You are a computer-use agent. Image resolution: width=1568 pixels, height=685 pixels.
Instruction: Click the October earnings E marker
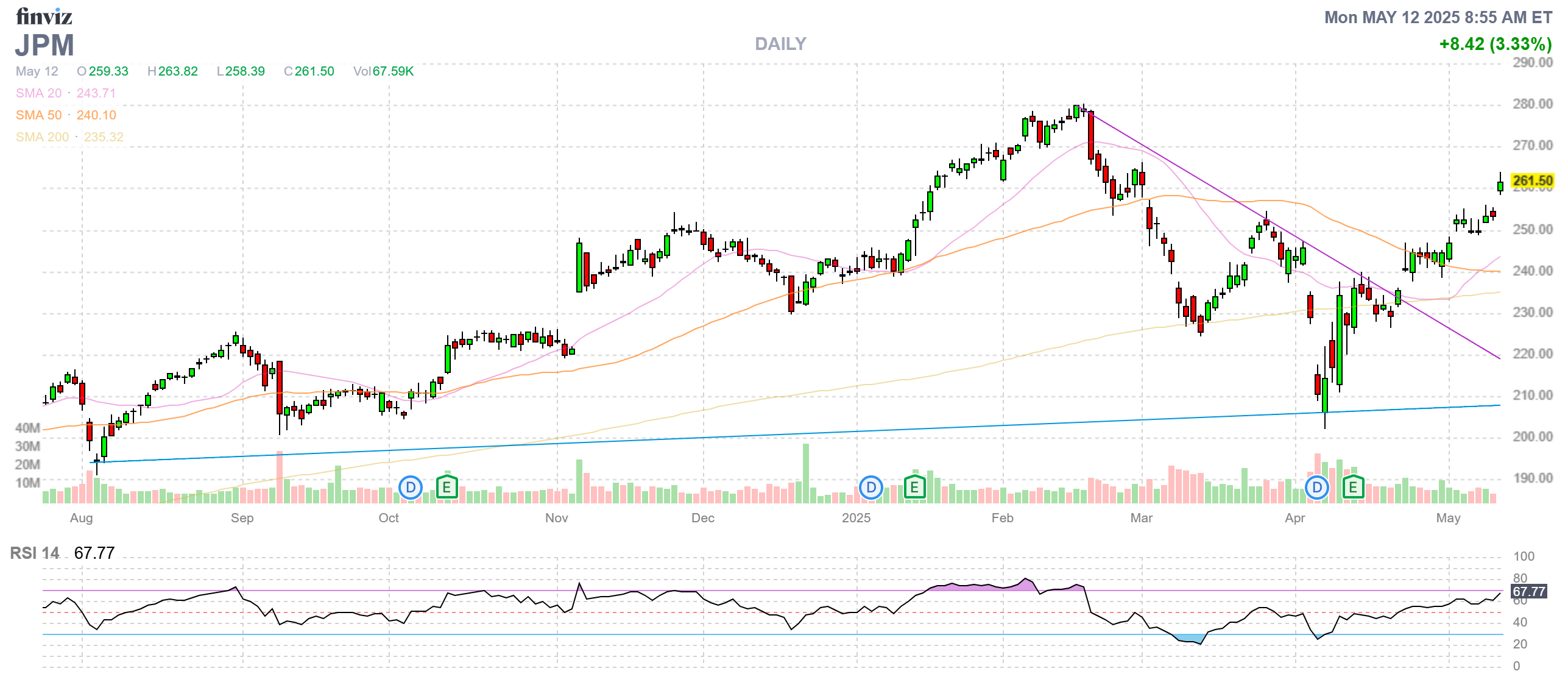(447, 488)
